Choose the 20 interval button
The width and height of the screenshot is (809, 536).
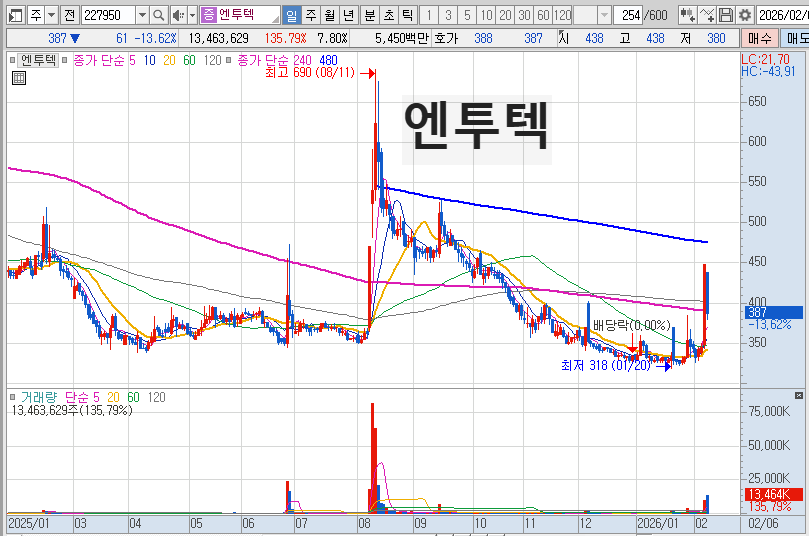(505, 15)
